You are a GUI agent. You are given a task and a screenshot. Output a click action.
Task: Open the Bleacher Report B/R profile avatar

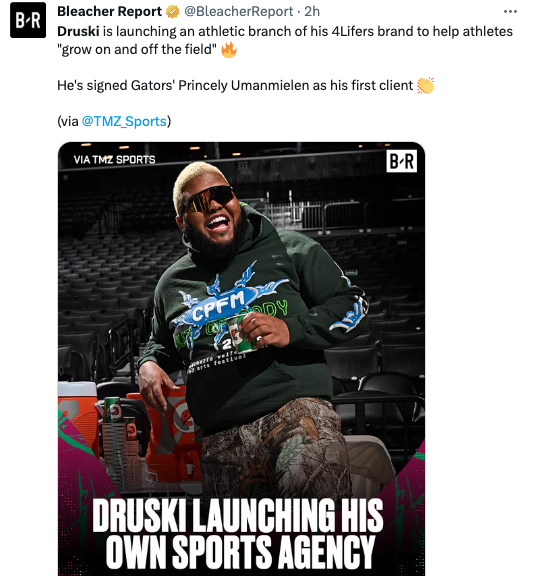(28, 20)
